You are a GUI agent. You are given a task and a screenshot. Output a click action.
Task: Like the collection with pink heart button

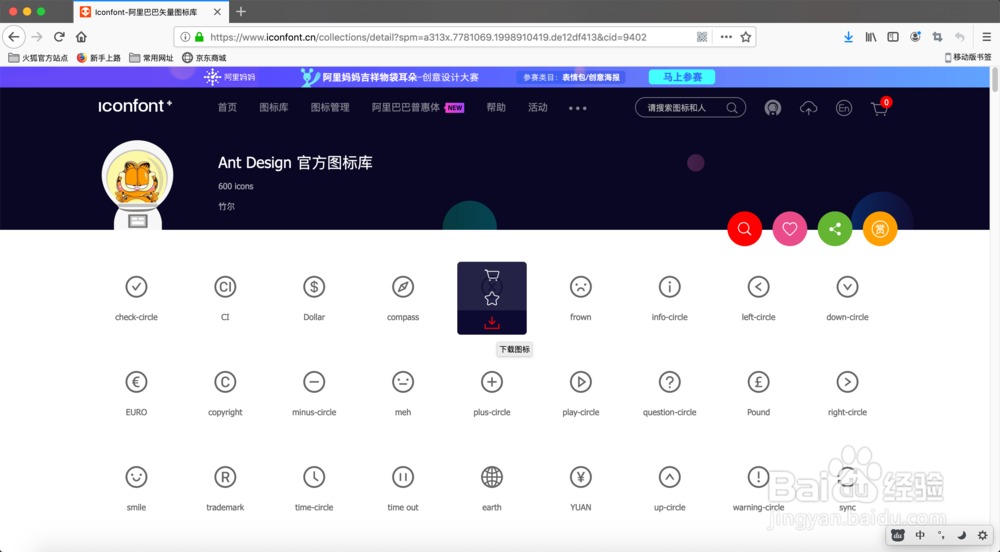[x=790, y=229]
